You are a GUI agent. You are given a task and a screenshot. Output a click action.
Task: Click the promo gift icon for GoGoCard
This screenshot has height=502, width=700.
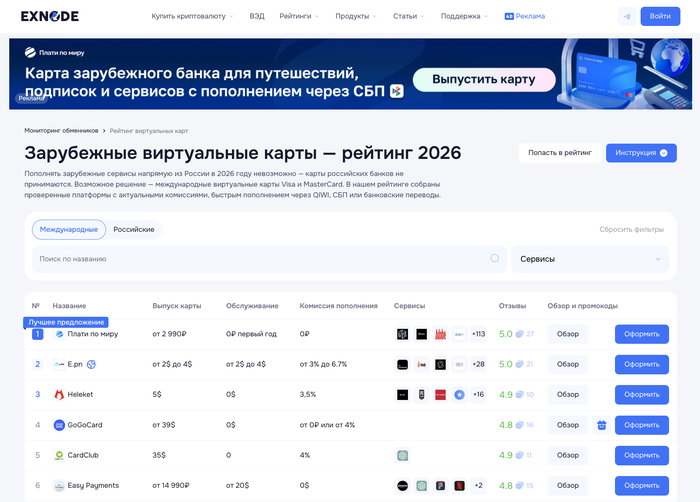(x=601, y=425)
